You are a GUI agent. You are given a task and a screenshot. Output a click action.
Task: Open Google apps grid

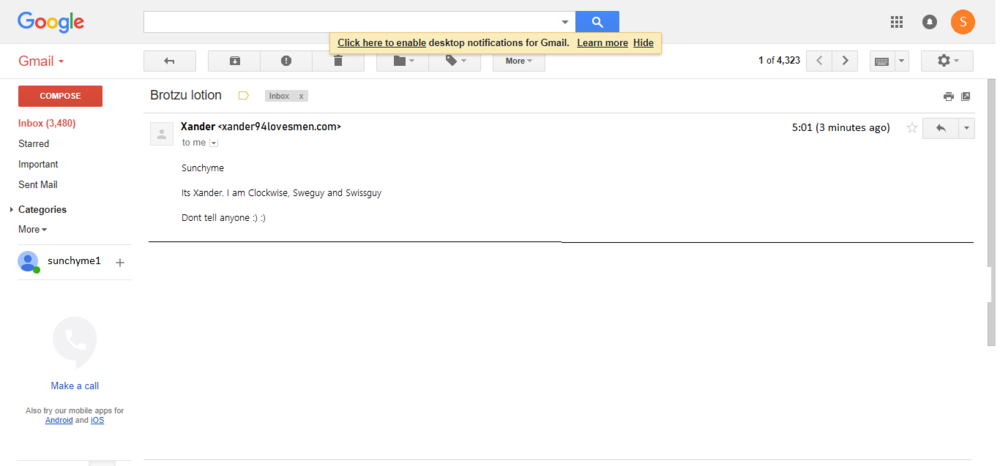coord(896,21)
